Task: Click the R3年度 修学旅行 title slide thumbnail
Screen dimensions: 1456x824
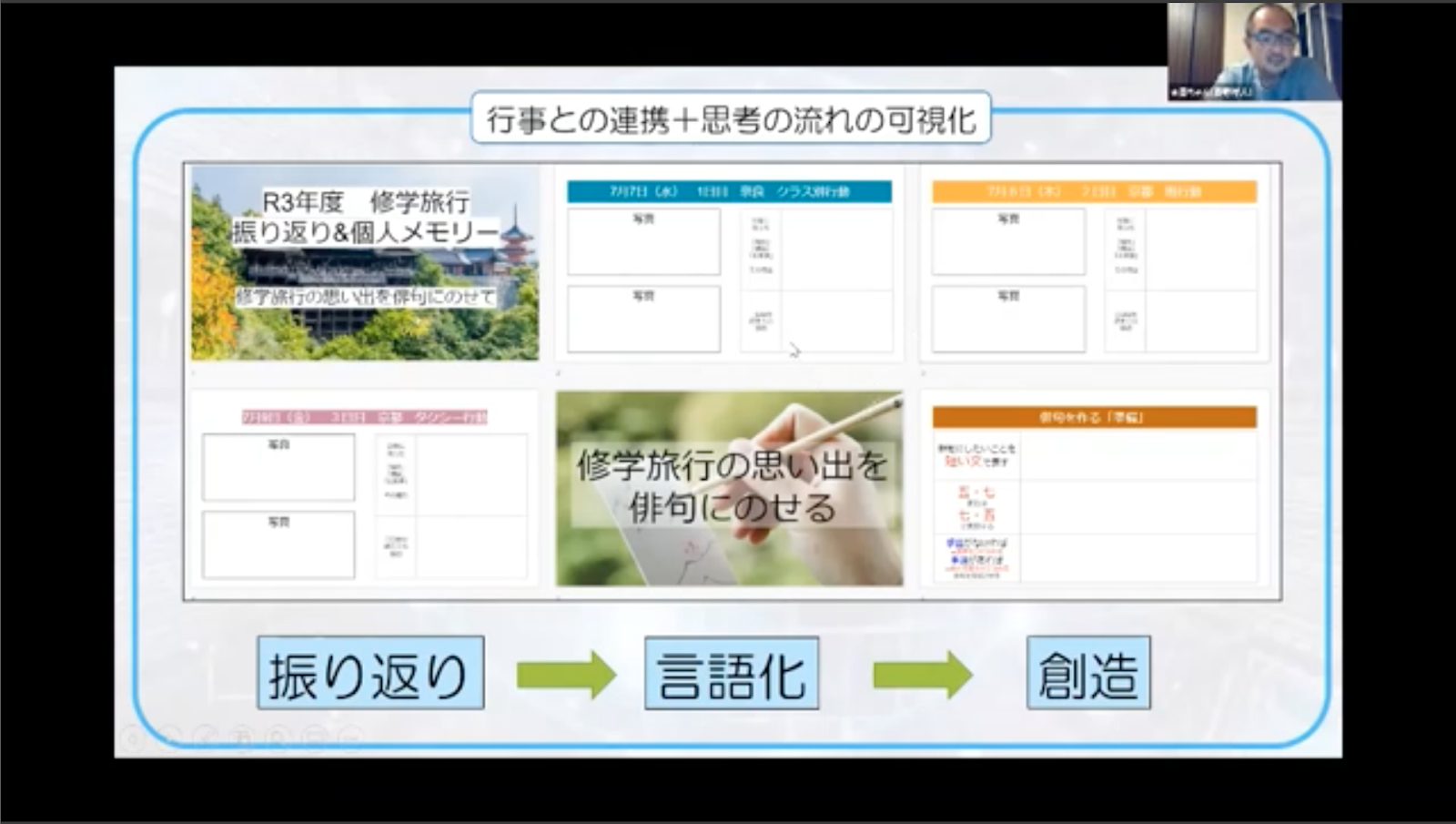Action: tap(365, 262)
